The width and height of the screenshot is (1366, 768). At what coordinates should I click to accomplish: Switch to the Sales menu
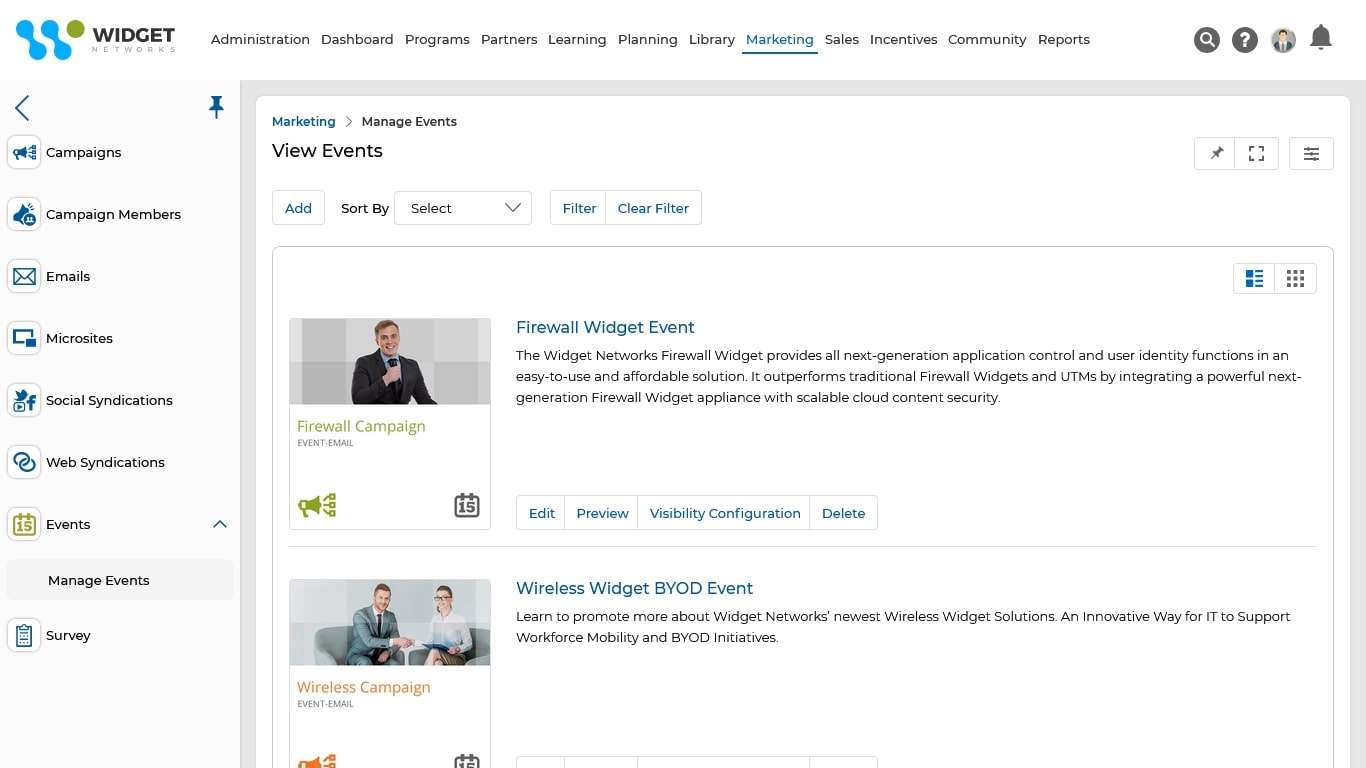click(841, 40)
